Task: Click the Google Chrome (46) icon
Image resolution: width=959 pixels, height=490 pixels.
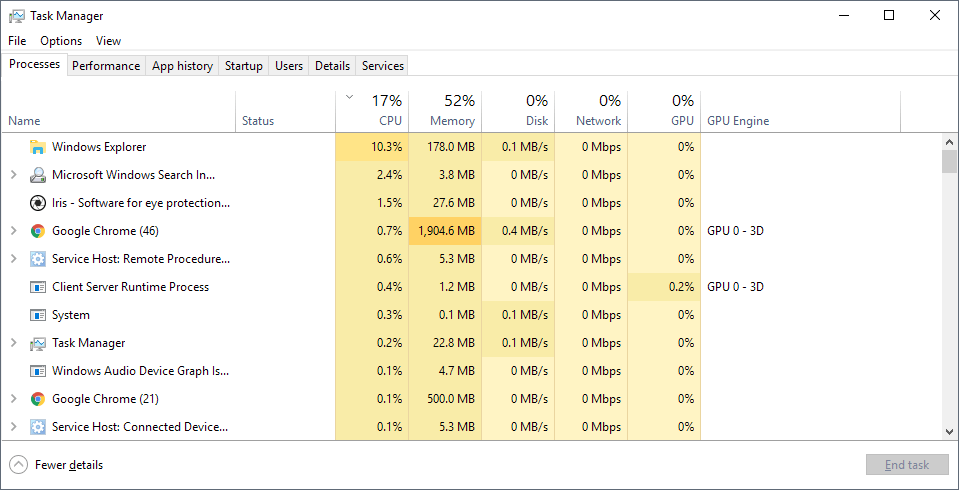Action: 38,231
